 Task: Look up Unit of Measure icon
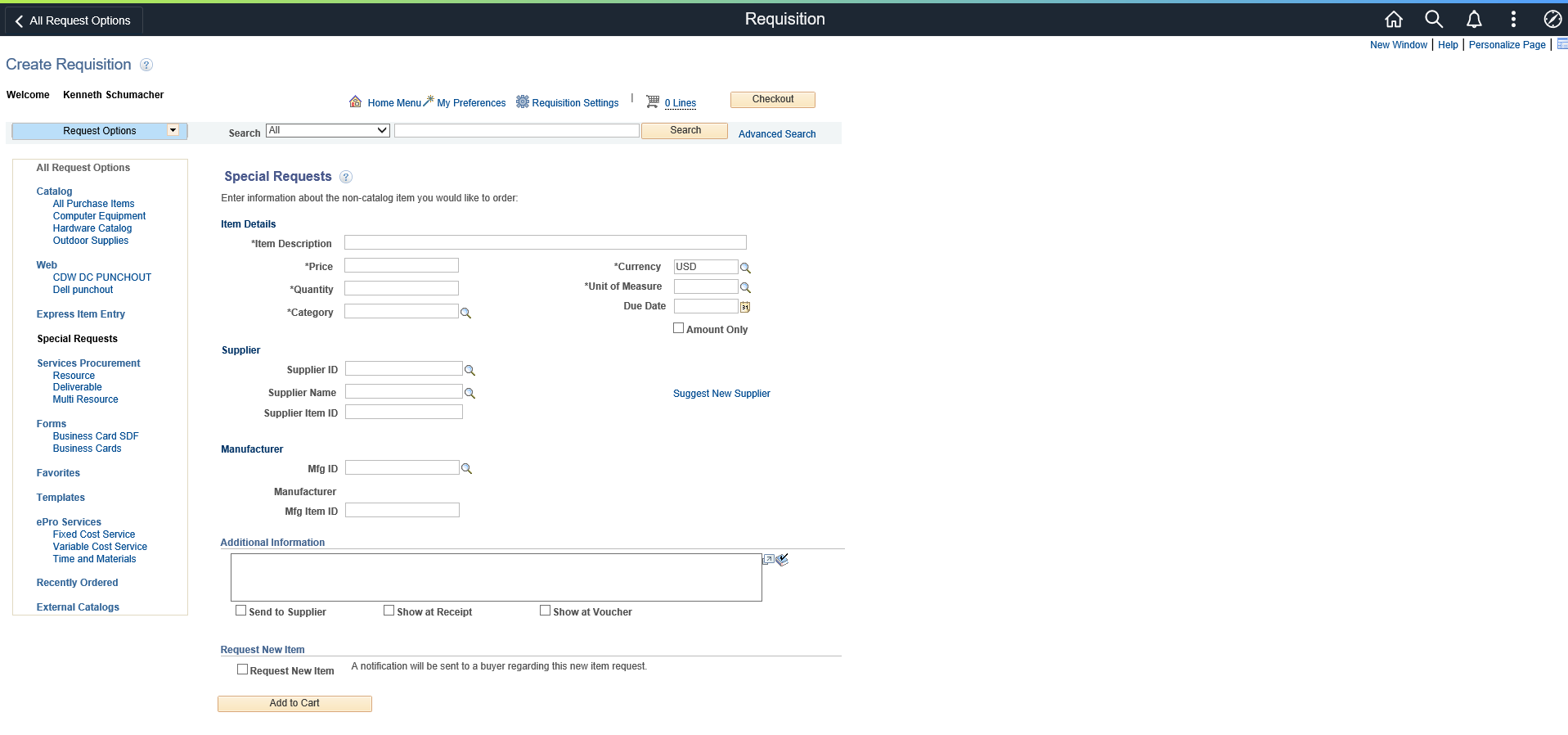click(x=745, y=287)
